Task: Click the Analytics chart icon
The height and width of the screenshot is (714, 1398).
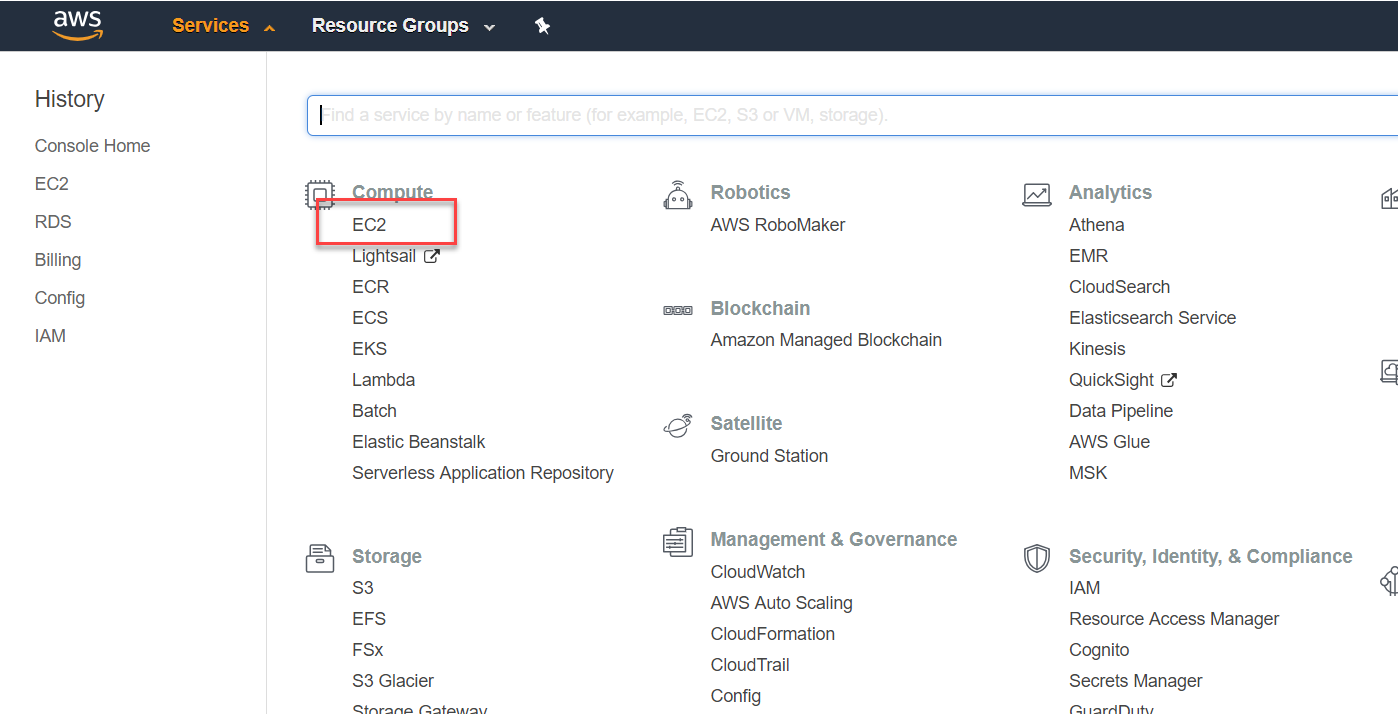Action: [x=1037, y=193]
